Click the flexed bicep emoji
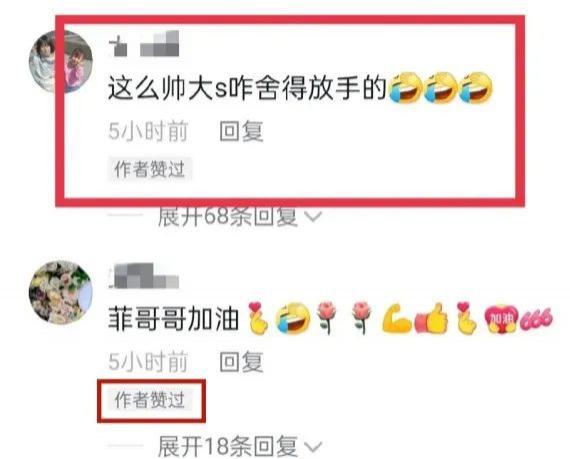The width and height of the screenshot is (570, 459). pyautogui.click(x=397, y=319)
